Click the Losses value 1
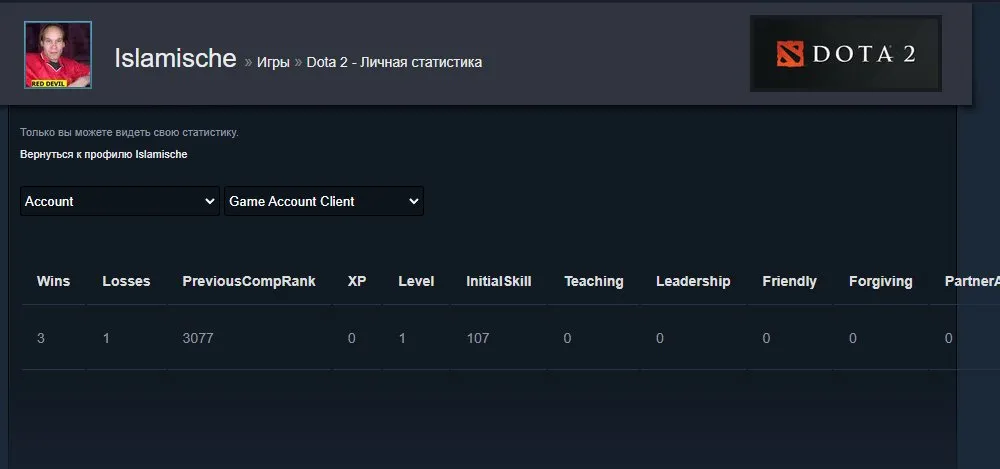 106,338
